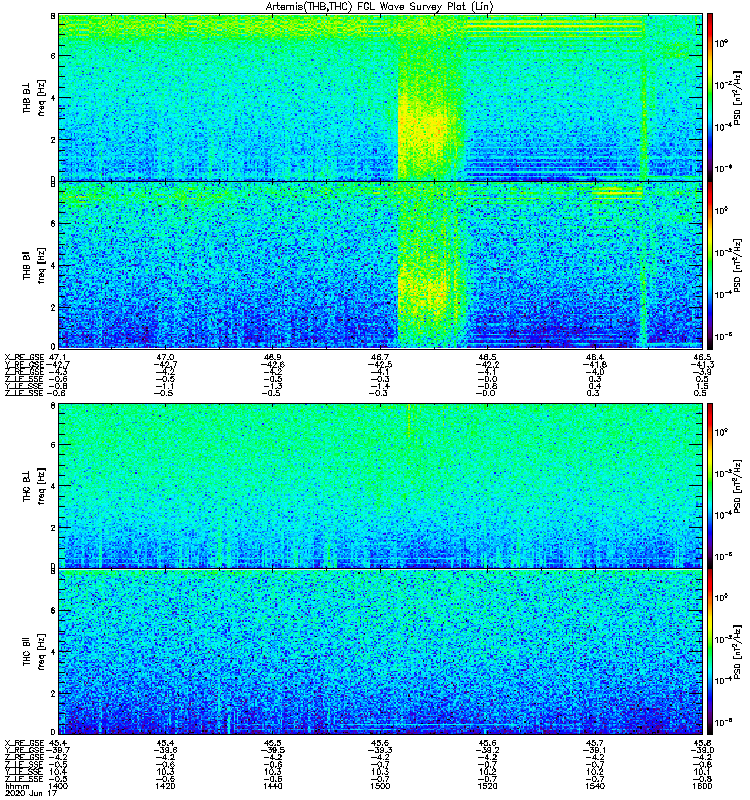Click the "1500" time label
The width and height of the screenshot is (750, 800).
(380, 786)
